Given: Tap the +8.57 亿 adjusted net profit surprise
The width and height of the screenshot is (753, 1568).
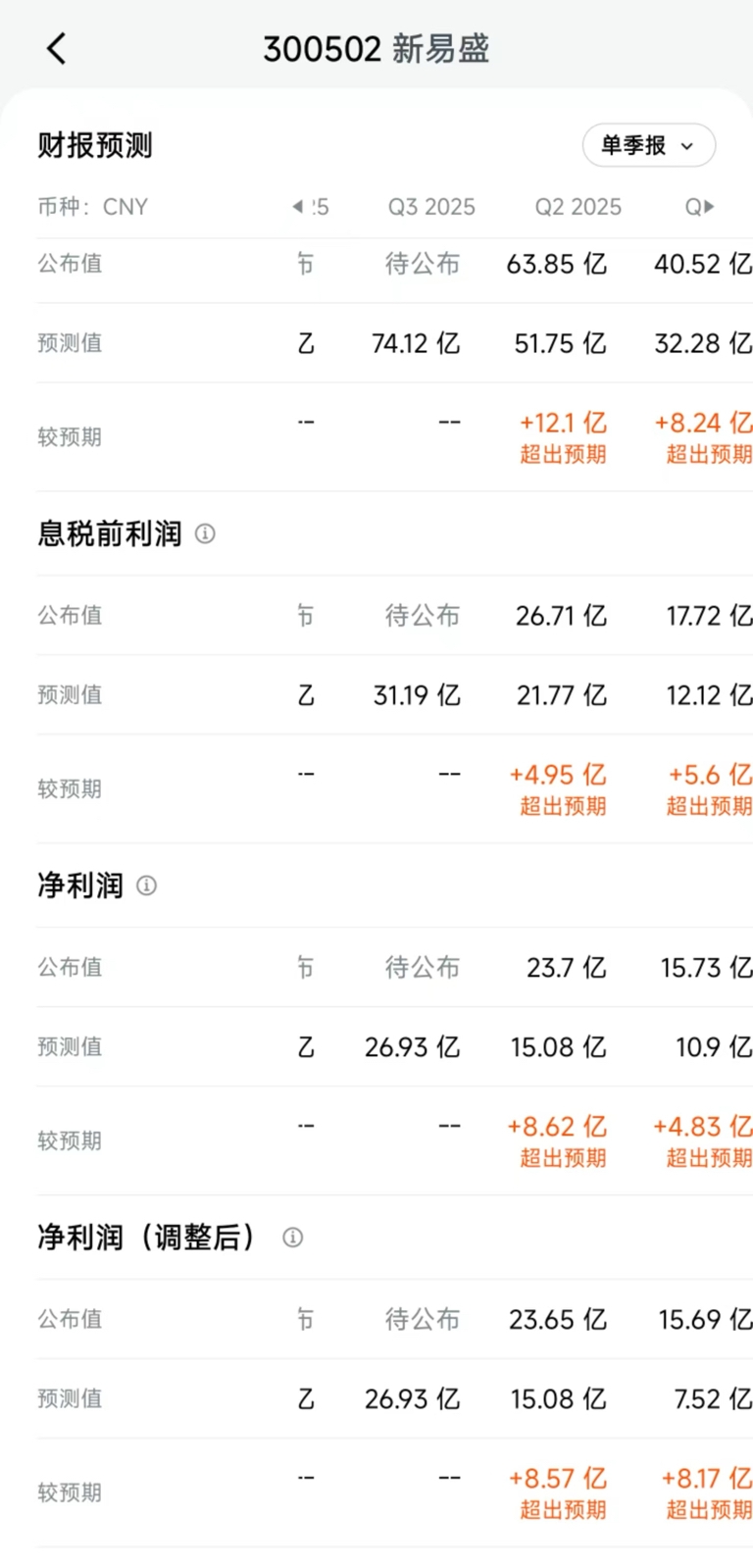Looking at the screenshot, I should point(558,1479).
